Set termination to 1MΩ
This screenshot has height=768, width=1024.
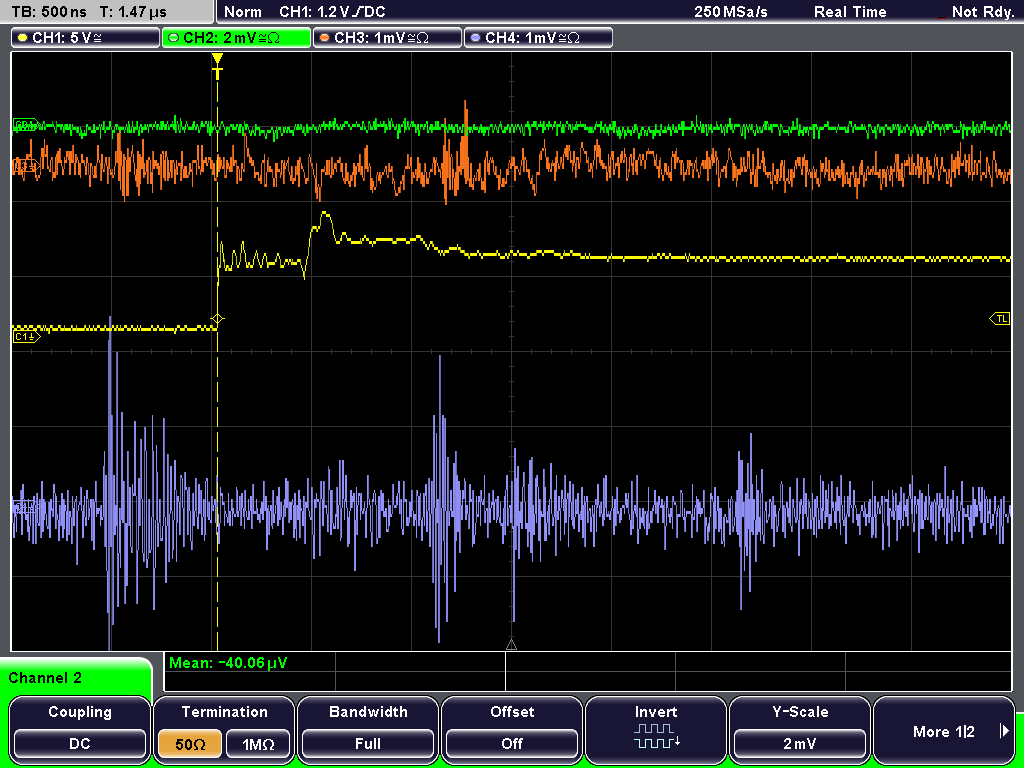tap(258, 744)
